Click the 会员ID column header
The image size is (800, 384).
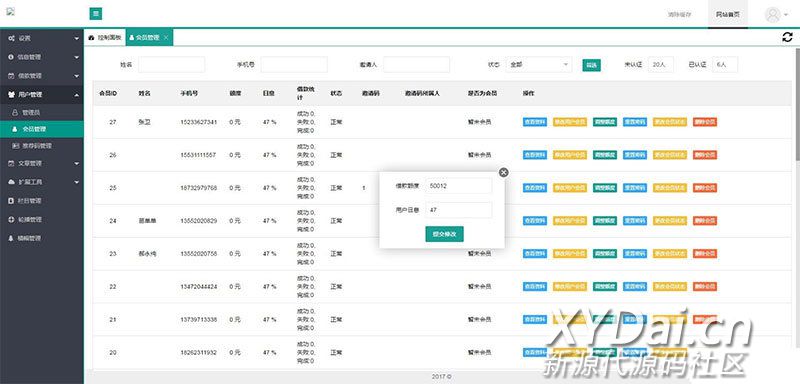click(108, 94)
